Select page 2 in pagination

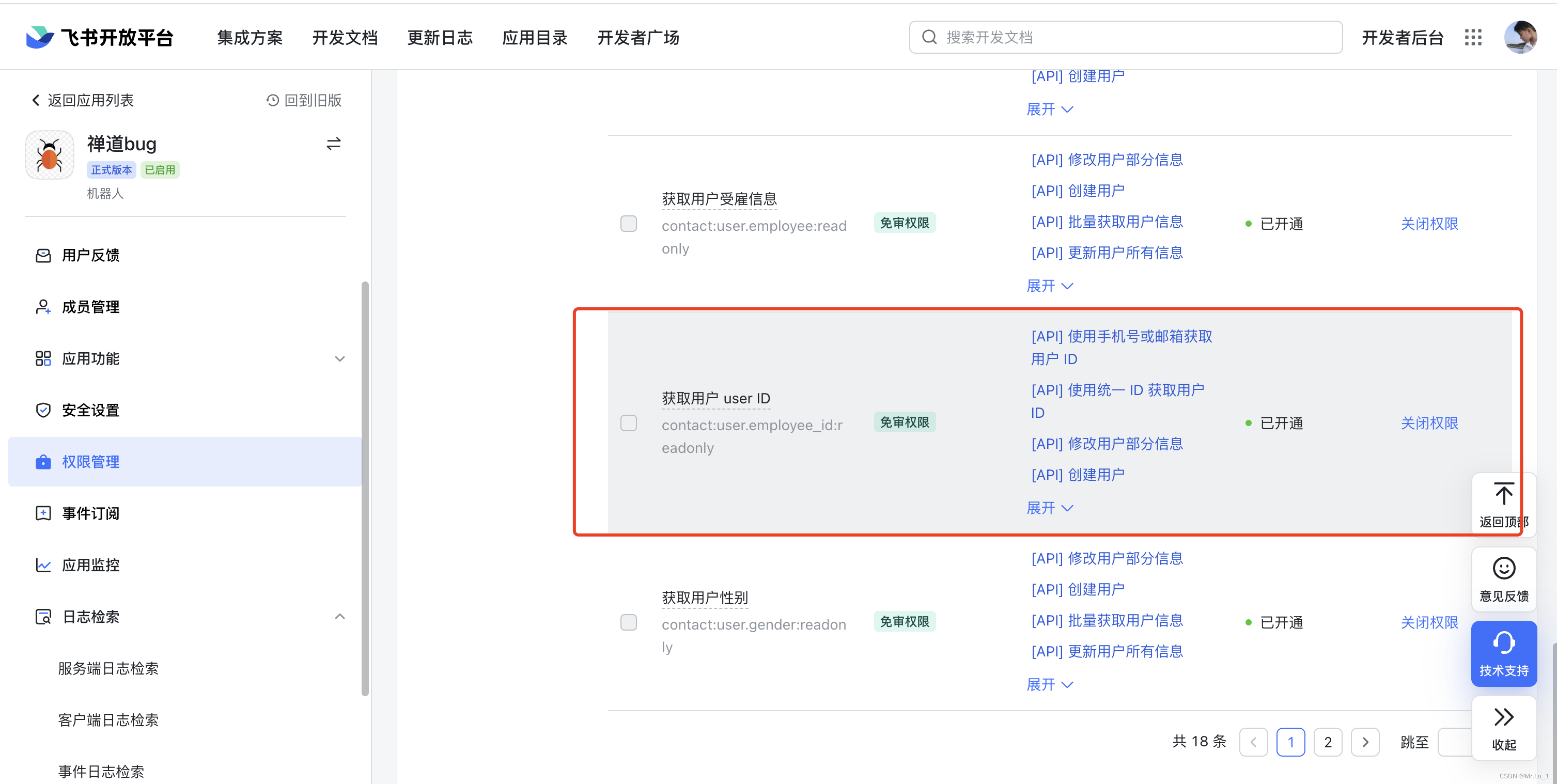click(1327, 742)
